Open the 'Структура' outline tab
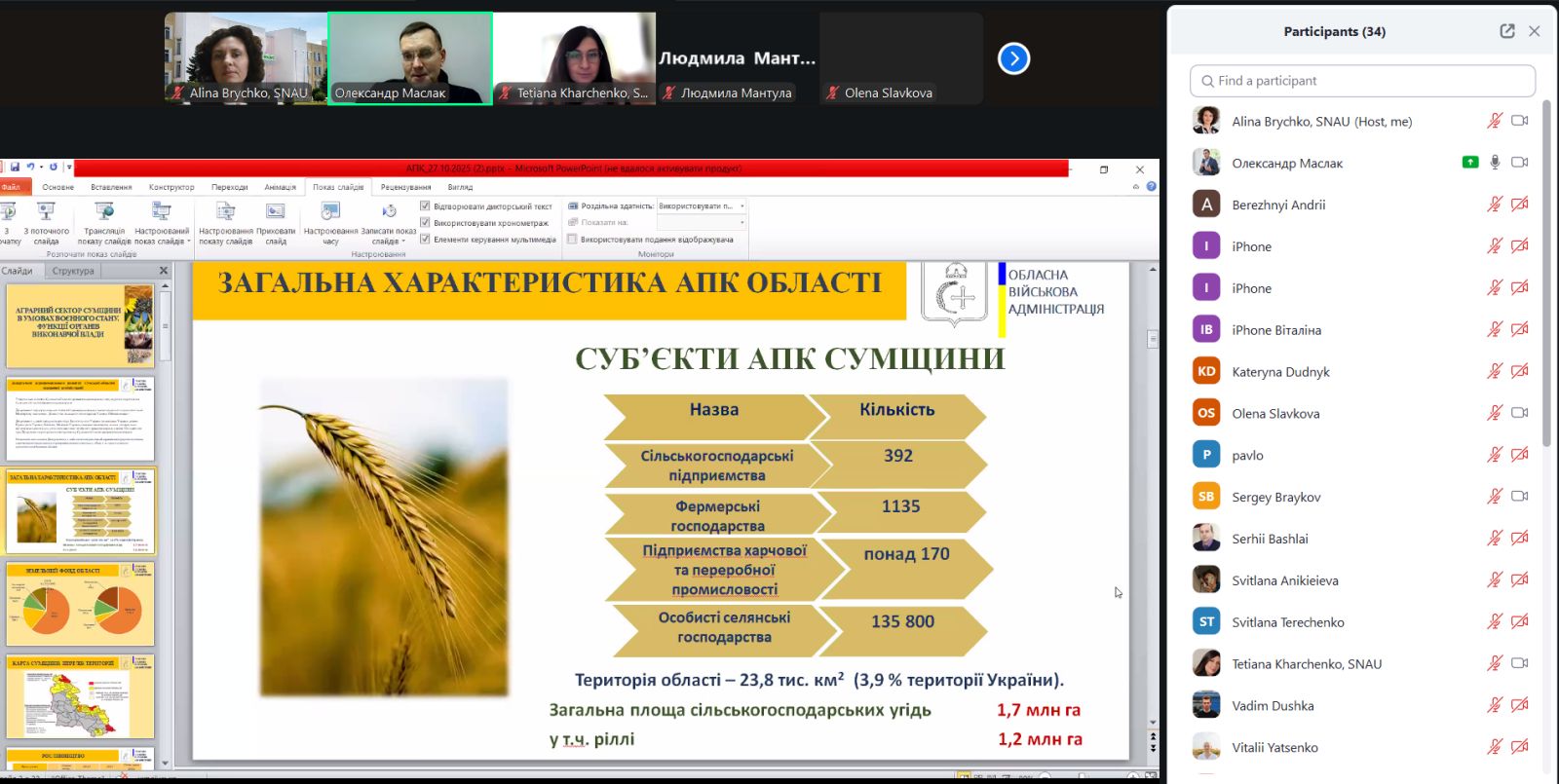Viewport: 1559px width, 784px height. [x=73, y=271]
